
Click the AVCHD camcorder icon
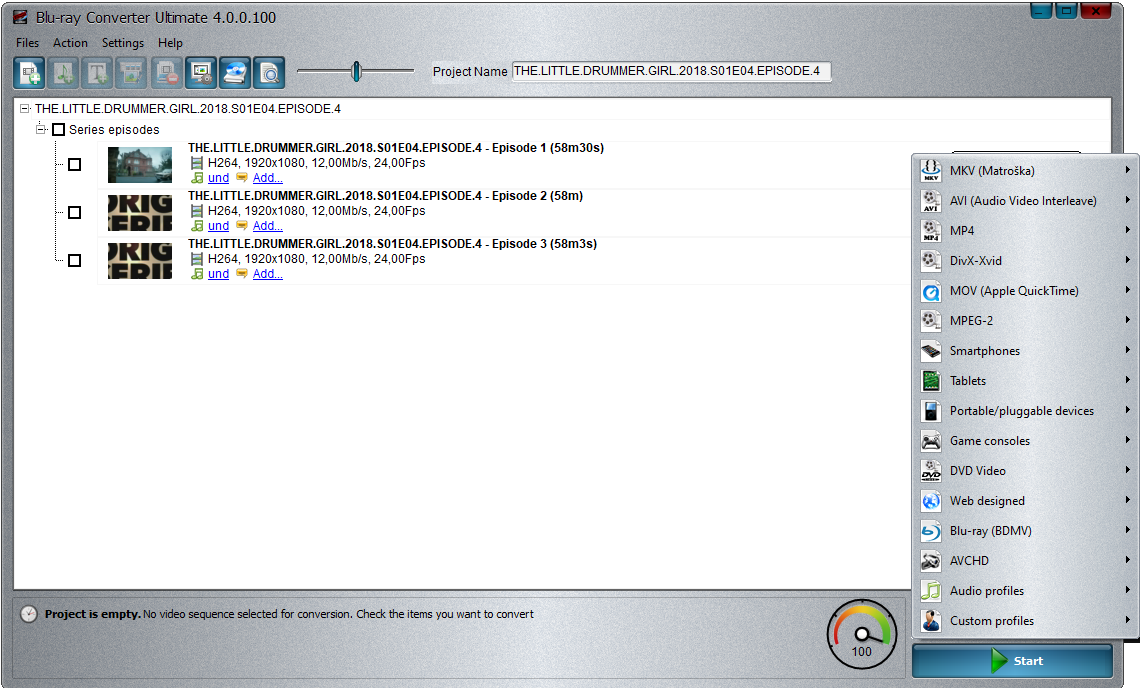point(931,561)
